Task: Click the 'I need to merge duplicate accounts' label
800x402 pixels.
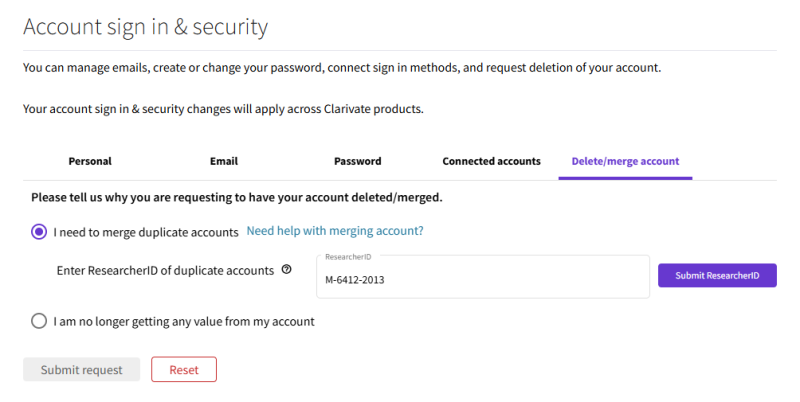Action: [146, 232]
